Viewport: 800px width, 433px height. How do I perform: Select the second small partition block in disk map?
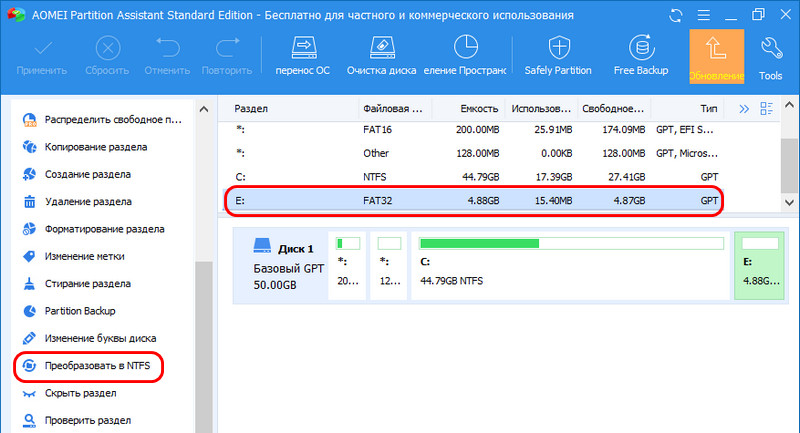(x=390, y=266)
